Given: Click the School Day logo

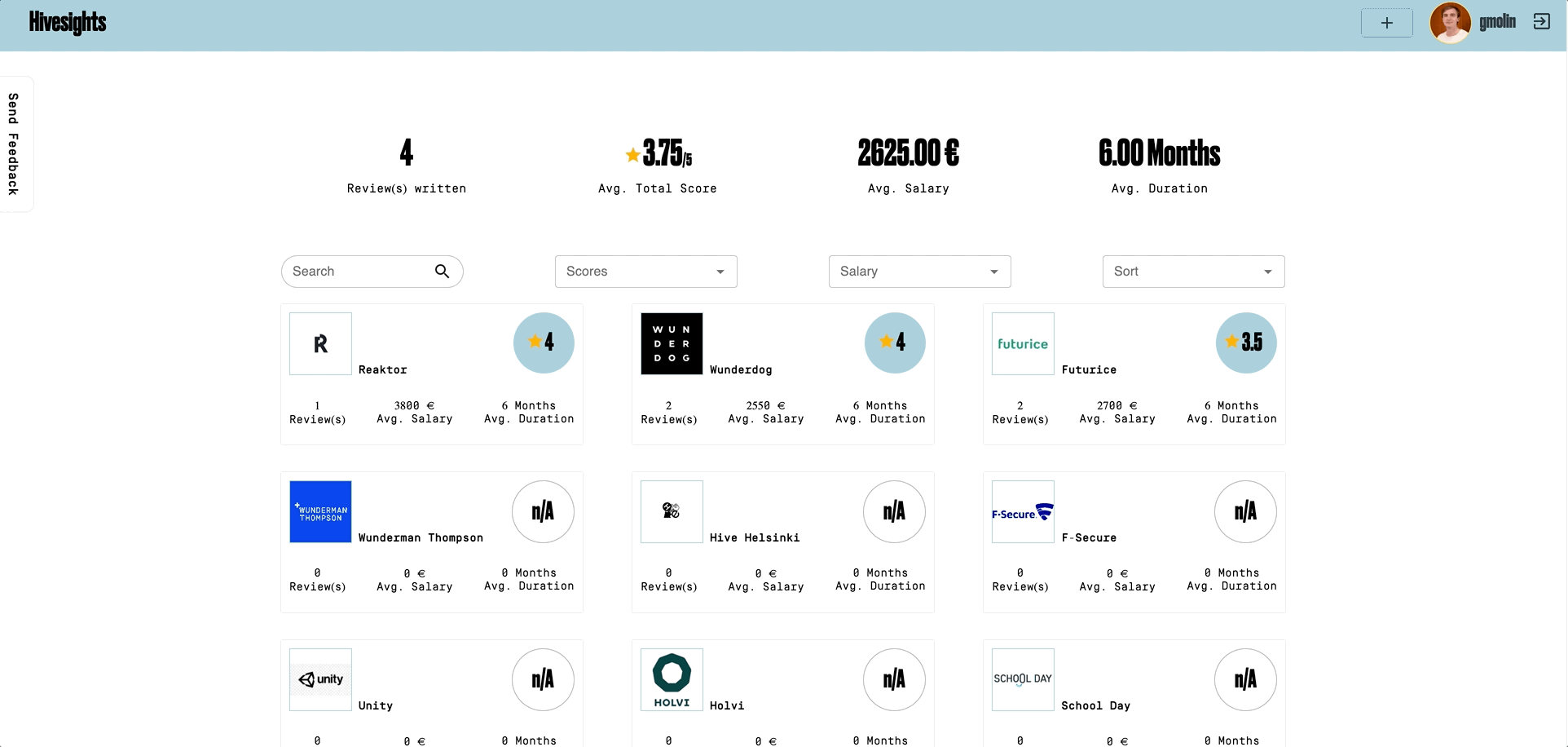Looking at the screenshot, I should 1023,680.
